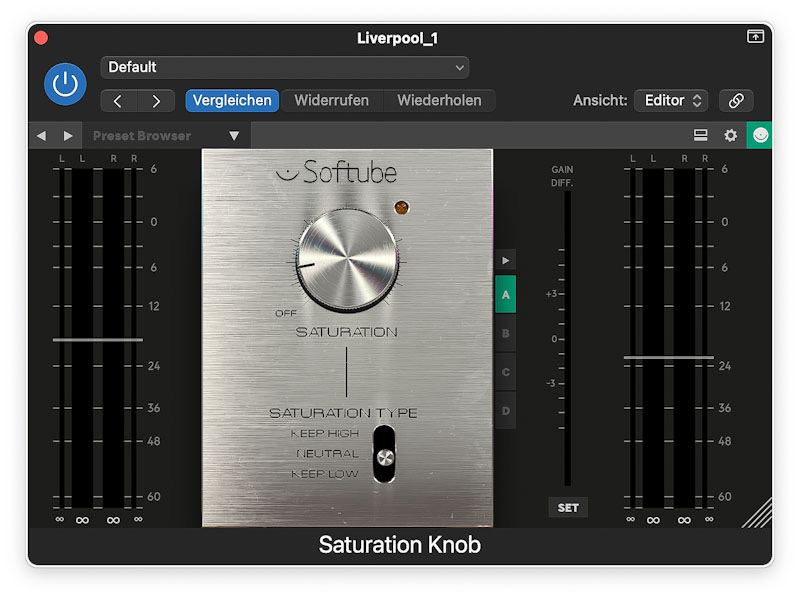The width and height of the screenshot is (800, 598).
Task: Close the Liverpool_1 plugin window
Action: [41, 38]
